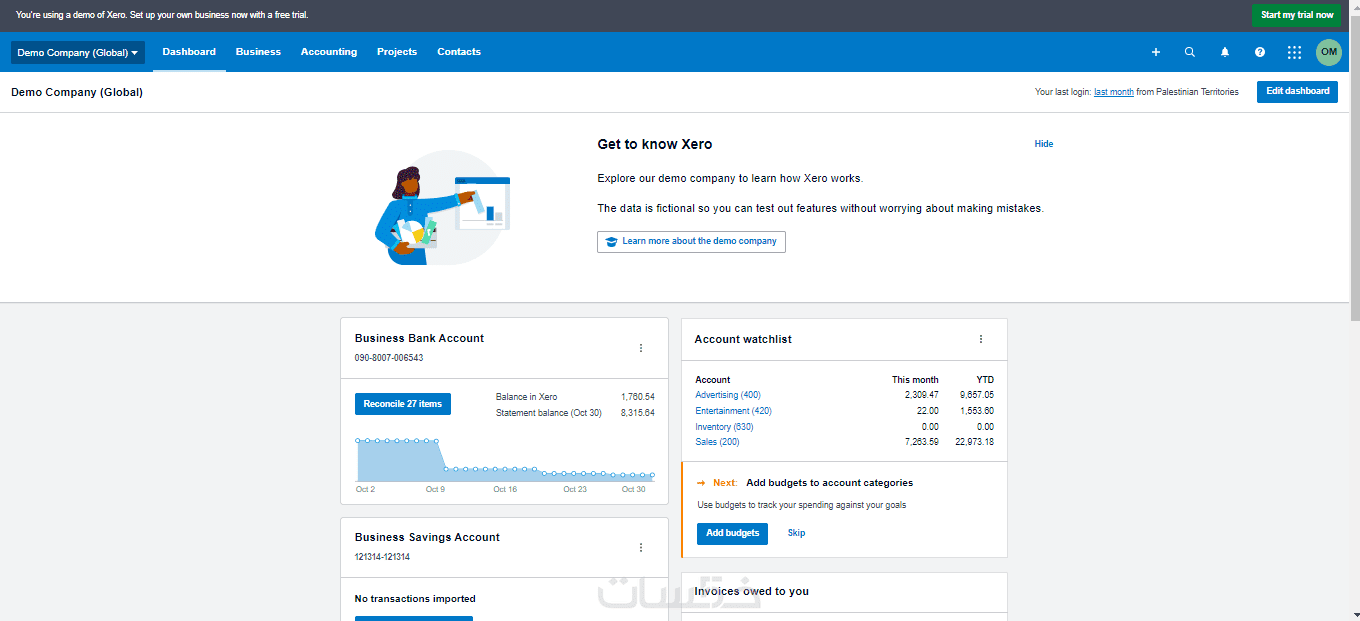Click Add budgets button
Image resolution: width=1360 pixels, height=621 pixels.
[732, 534]
